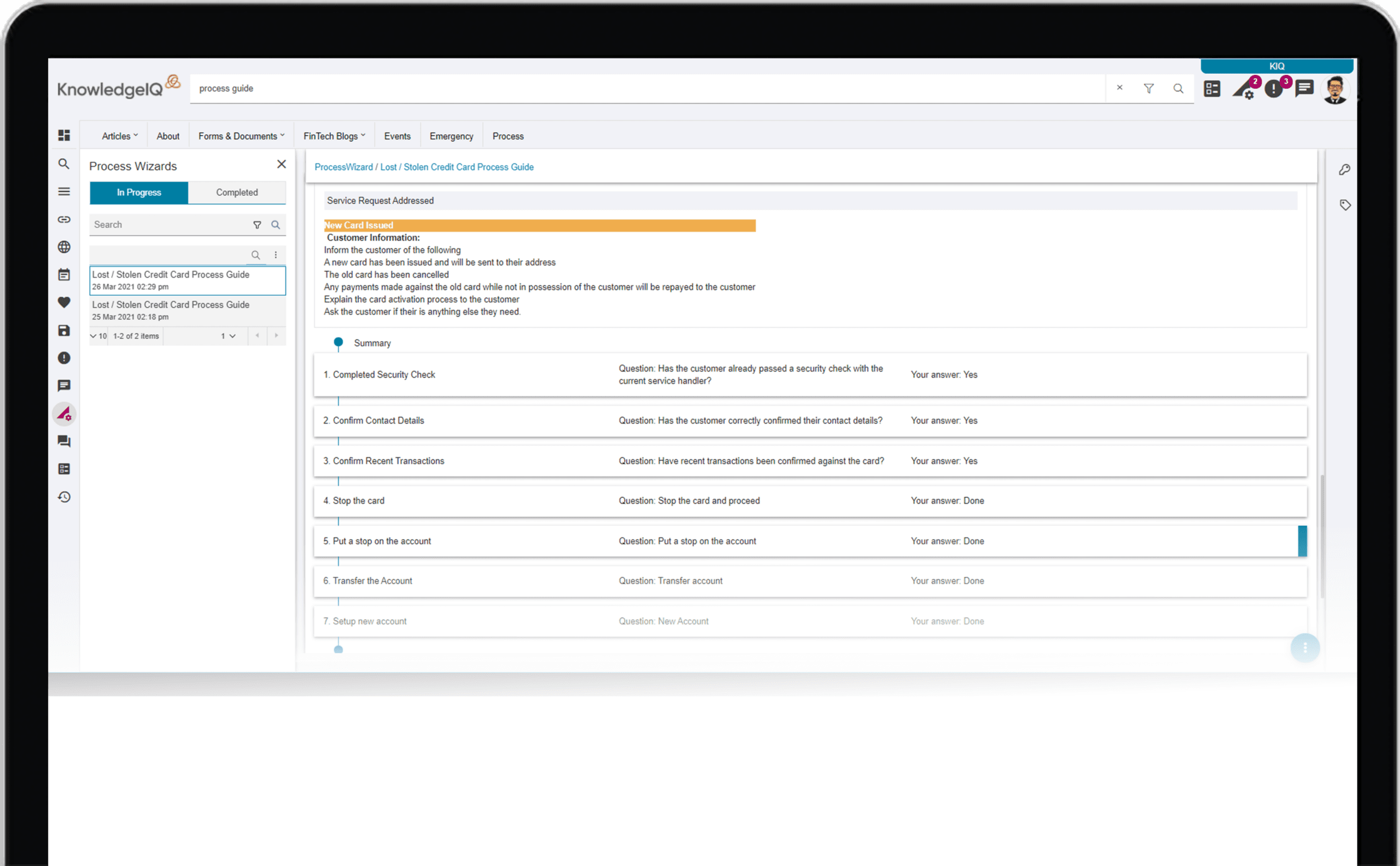Open the exclamation alerts icon in sidebar
1400x866 pixels.
64,358
